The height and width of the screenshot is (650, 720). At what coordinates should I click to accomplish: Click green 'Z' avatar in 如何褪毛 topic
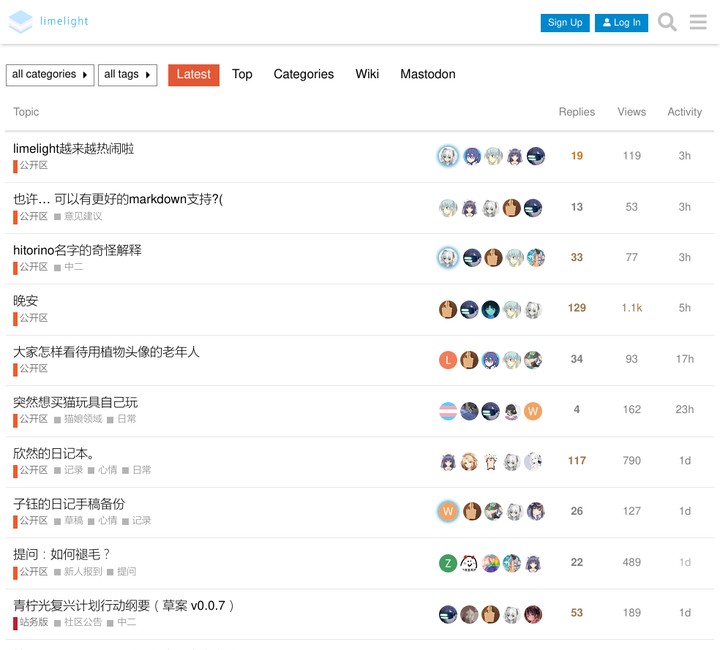pyautogui.click(x=448, y=563)
